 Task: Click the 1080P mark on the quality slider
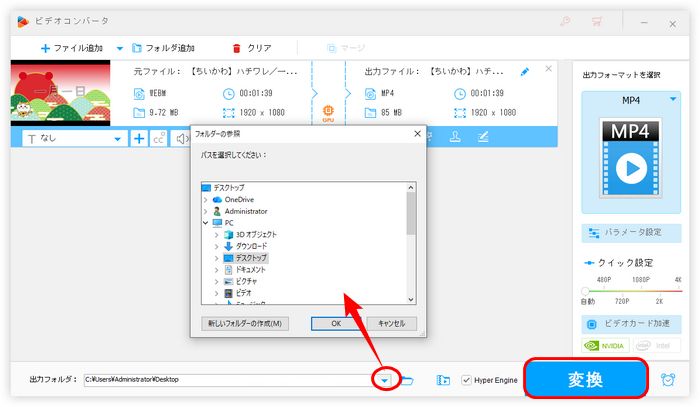point(641,280)
